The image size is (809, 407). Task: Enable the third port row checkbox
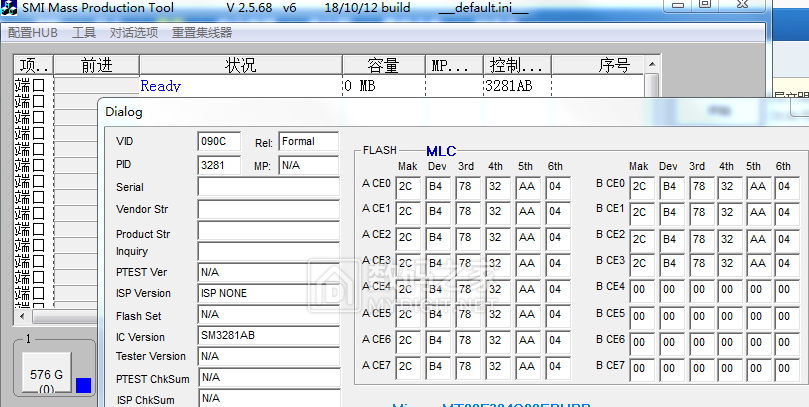point(39,117)
